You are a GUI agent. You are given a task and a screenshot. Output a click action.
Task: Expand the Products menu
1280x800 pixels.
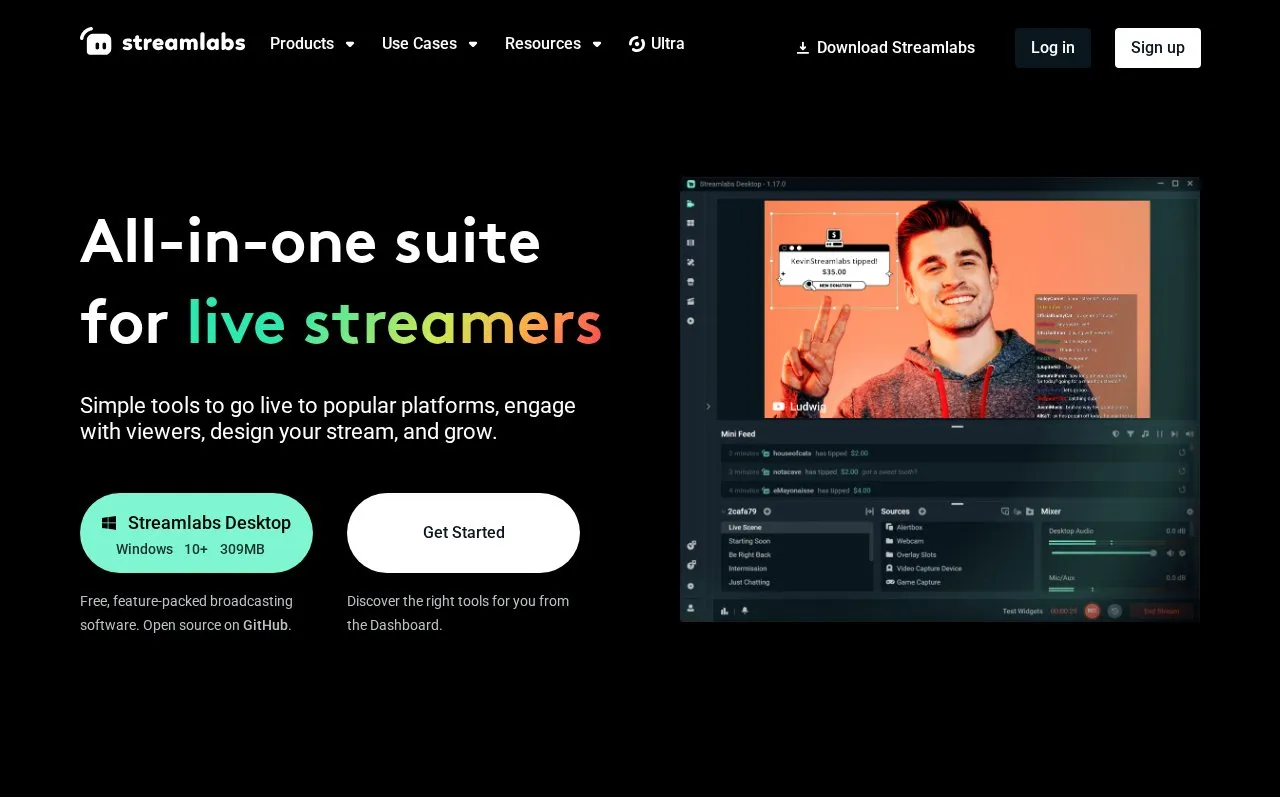point(312,44)
